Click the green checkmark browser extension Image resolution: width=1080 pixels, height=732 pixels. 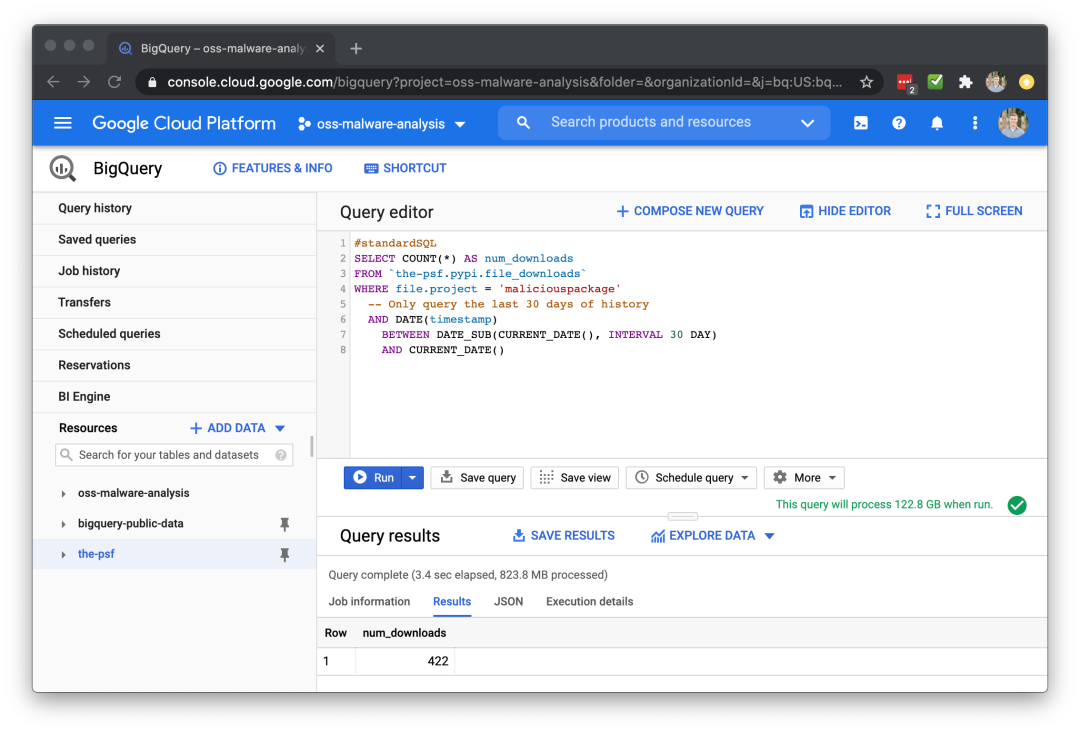935,81
